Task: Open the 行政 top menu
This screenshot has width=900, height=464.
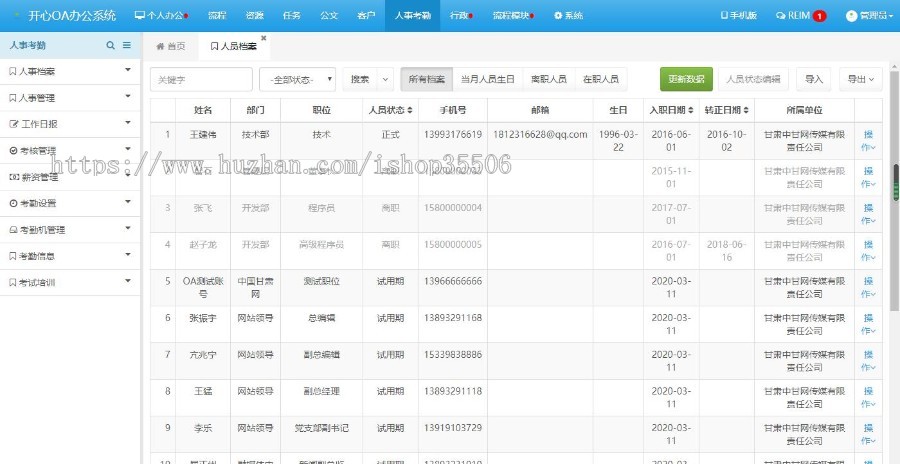Action: 461,16
